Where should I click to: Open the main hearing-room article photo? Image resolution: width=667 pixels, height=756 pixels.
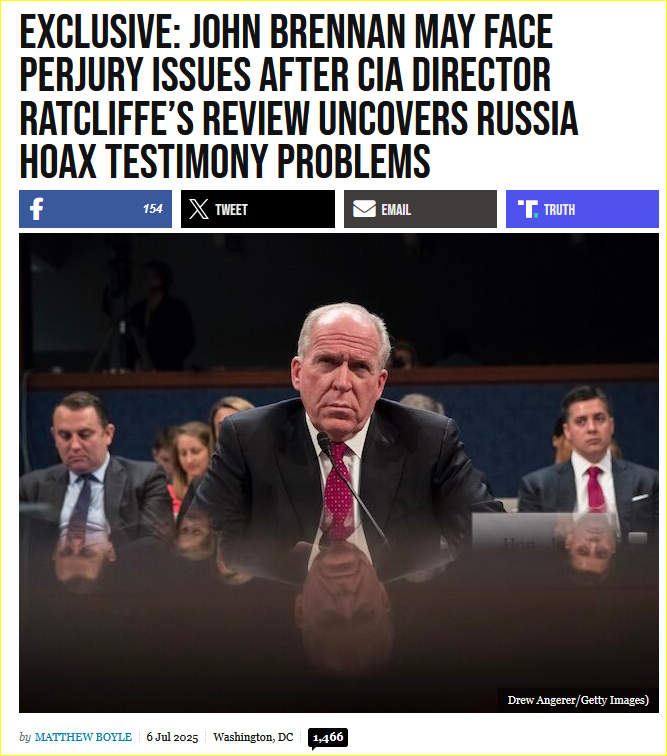click(x=339, y=472)
